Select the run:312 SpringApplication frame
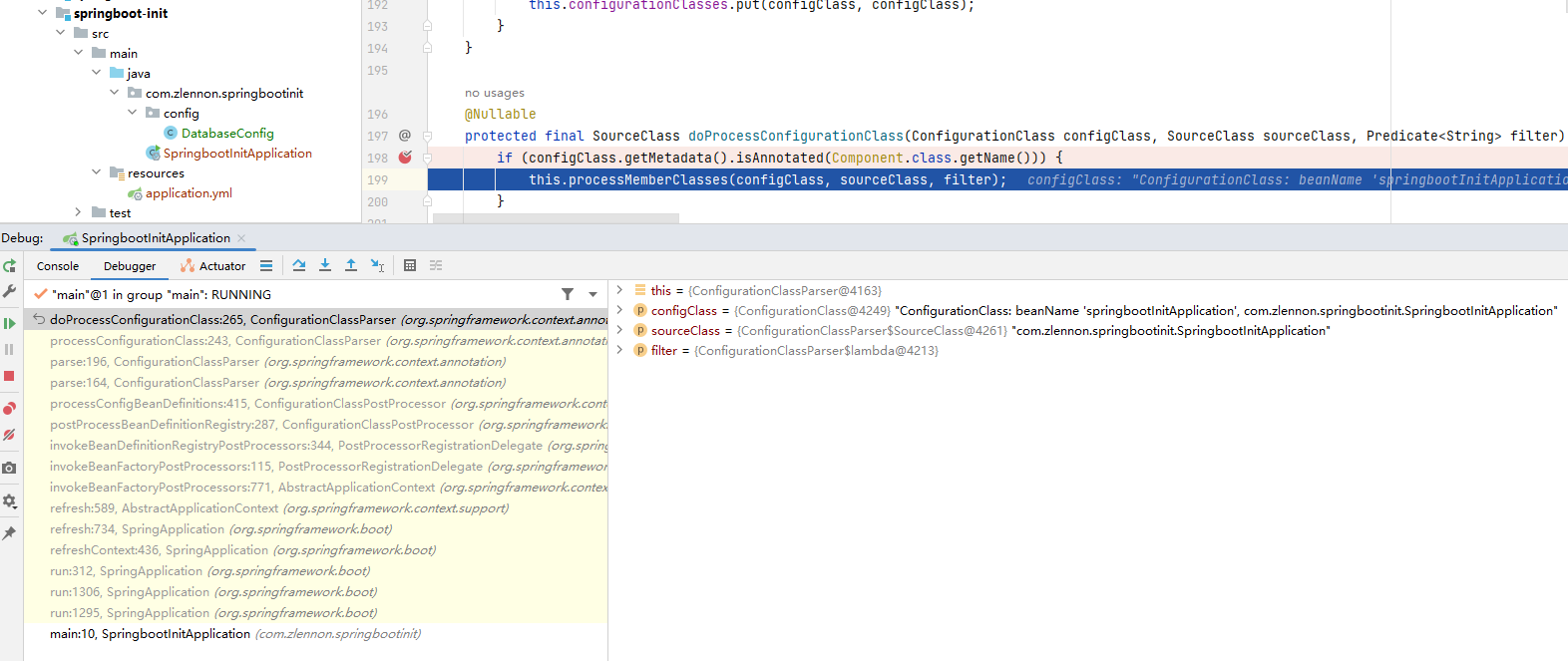Viewport: 1568px width, 661px height. pos(315,571)
